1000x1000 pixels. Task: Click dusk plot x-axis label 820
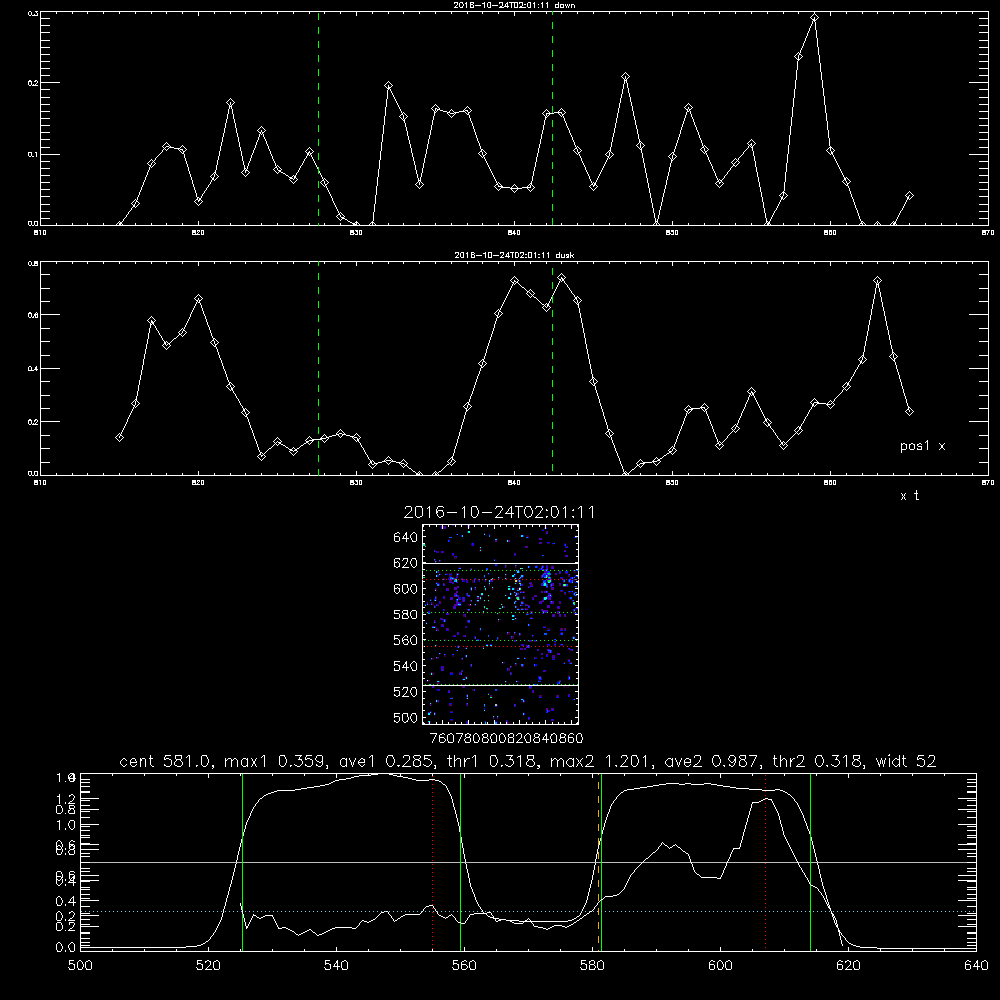(x=198, y=483)
